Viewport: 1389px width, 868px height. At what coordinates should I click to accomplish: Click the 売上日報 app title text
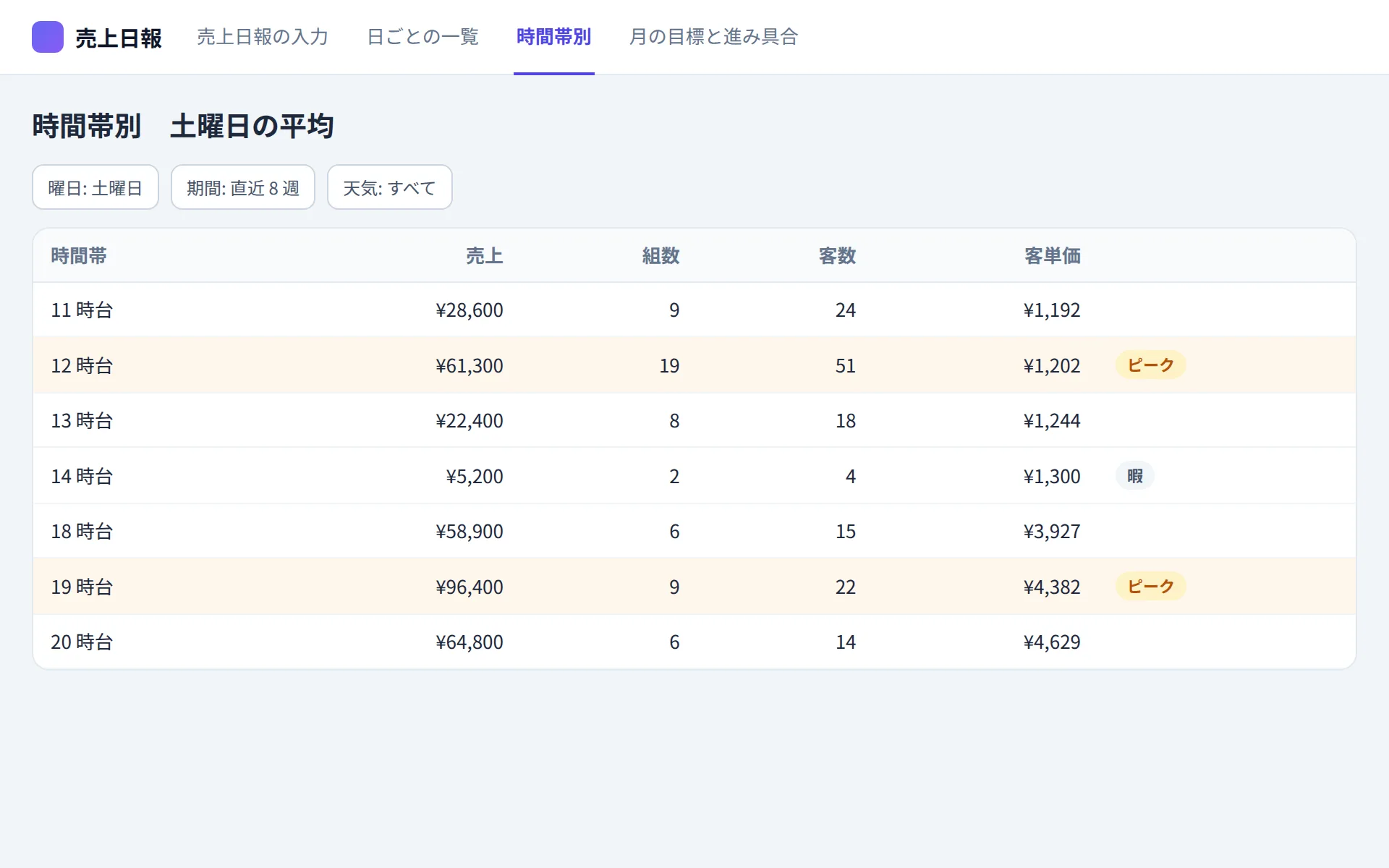point(119,38)
